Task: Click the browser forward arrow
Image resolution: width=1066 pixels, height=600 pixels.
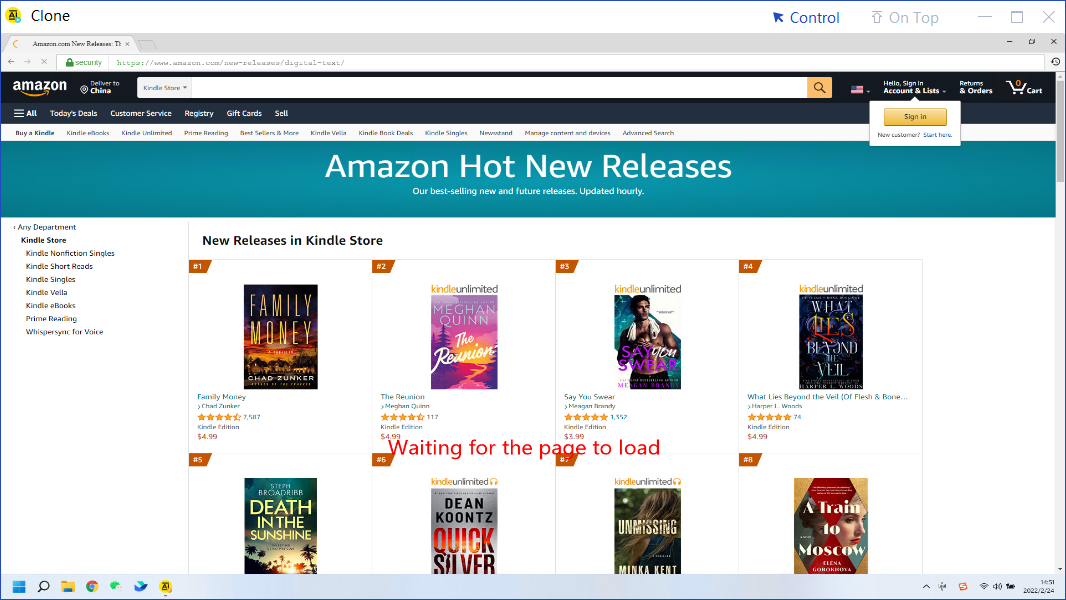Action: (x=28, y=62)
